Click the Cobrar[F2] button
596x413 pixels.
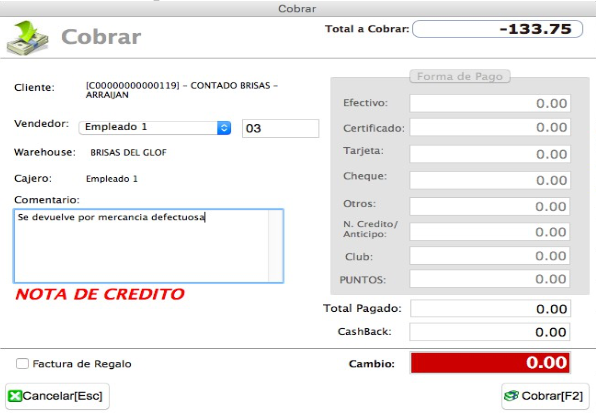tap(545, 396)
